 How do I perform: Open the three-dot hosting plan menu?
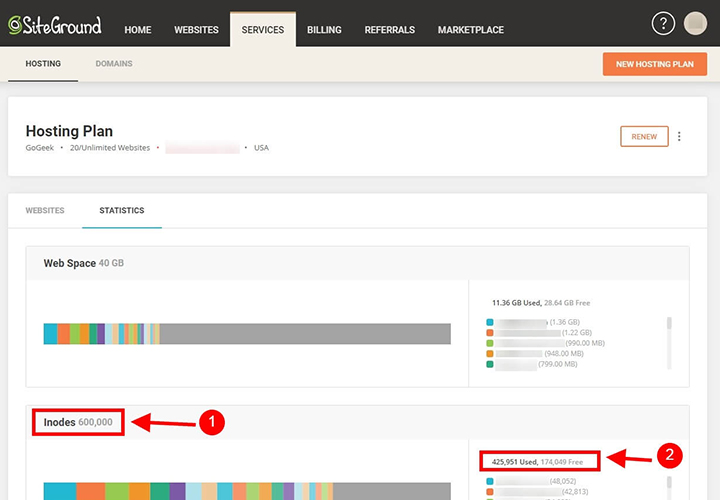[679, 136]
